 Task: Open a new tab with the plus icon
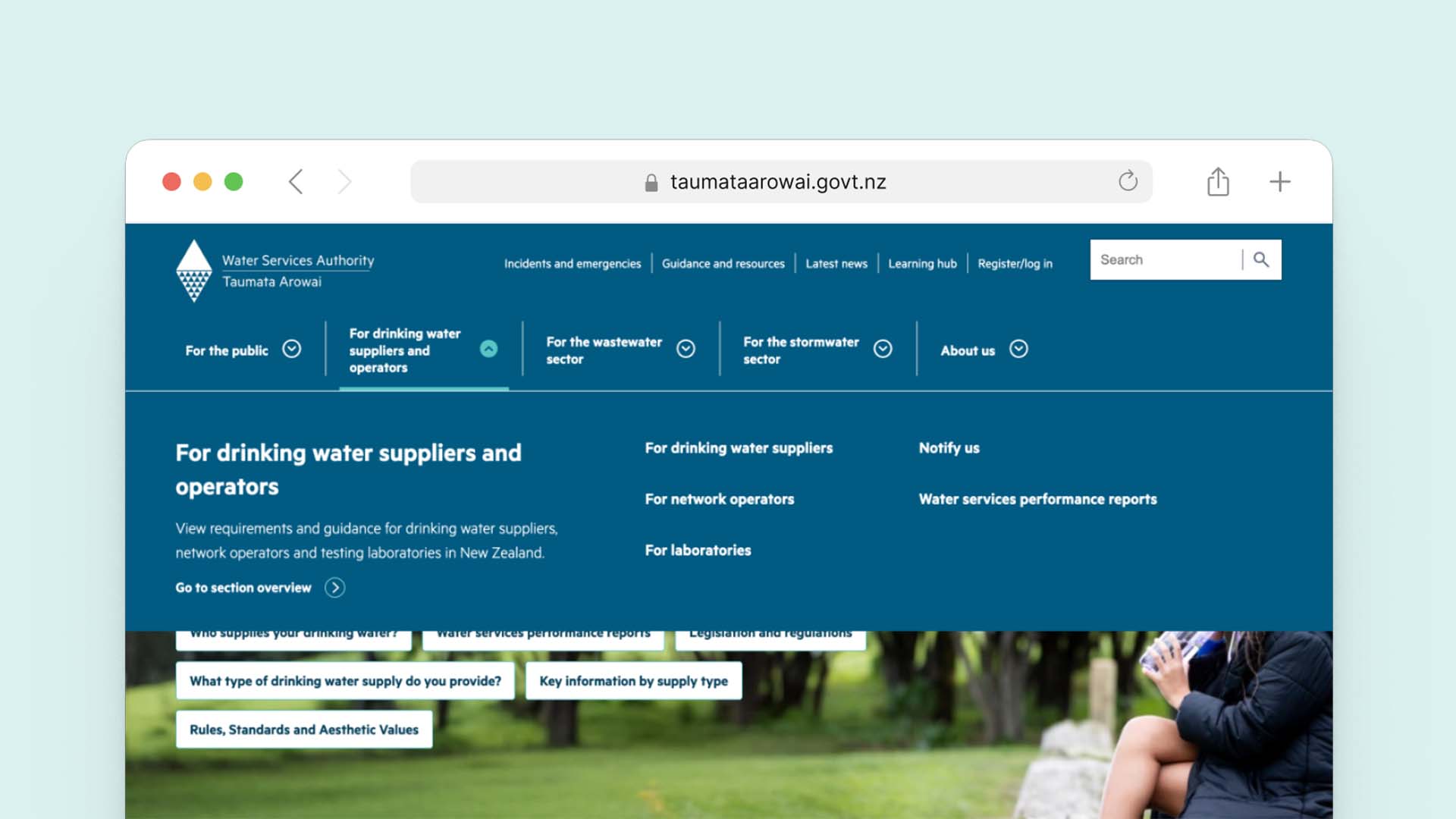(x=1279, y=182)
